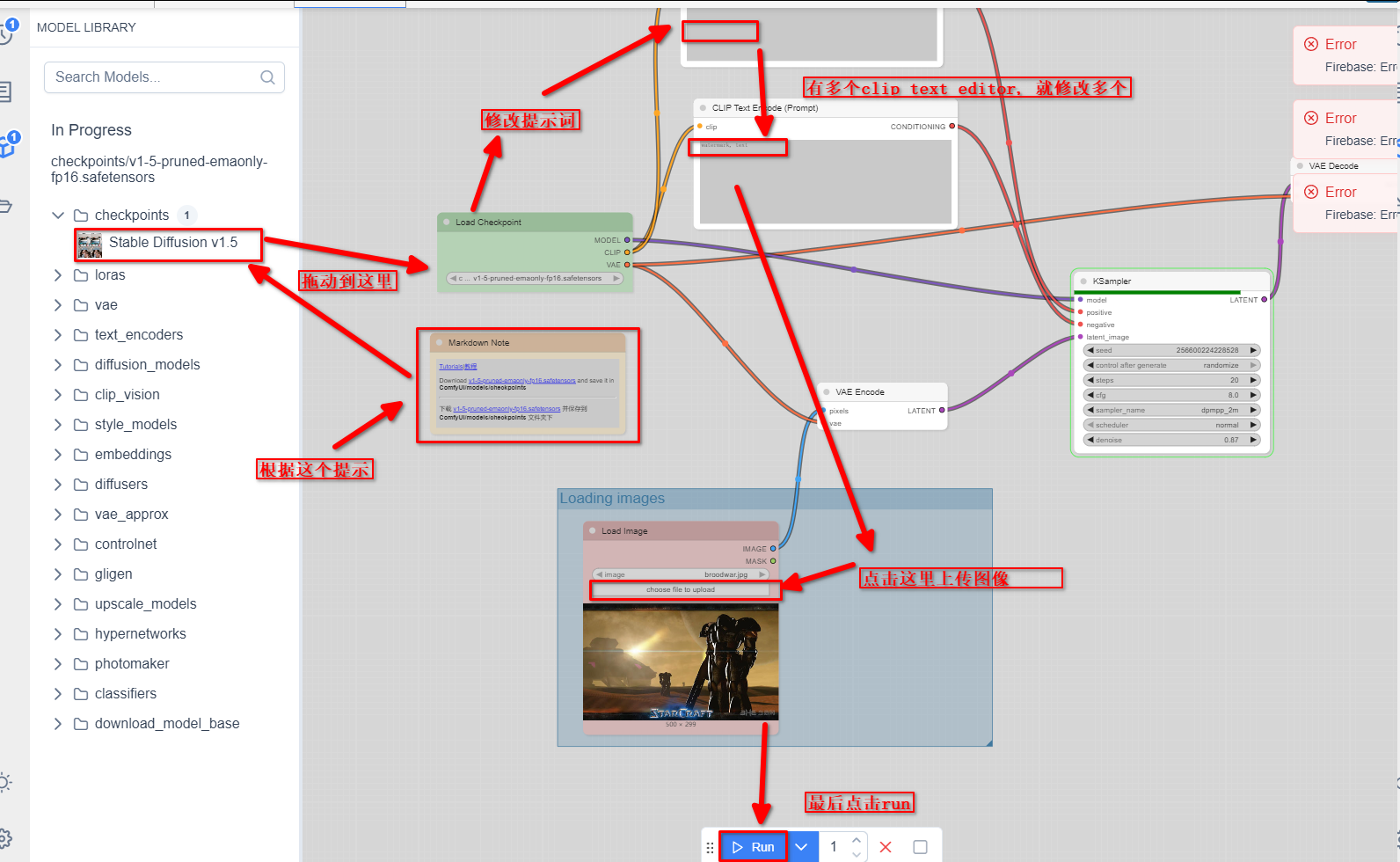Click the clear queue square icon
The image size is (1400, 862).
(x=920, y=847)
